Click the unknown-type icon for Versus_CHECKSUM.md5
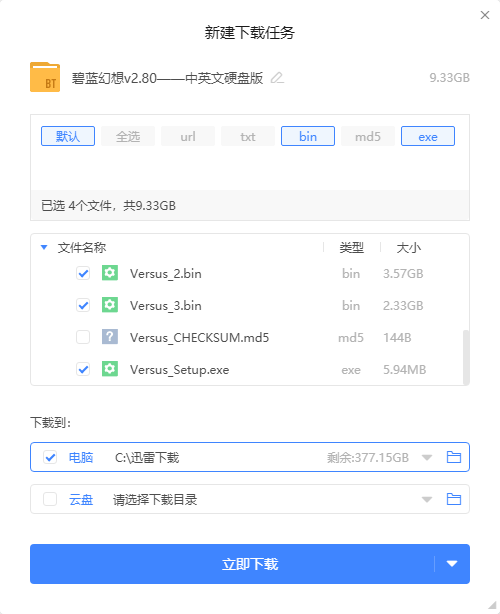500x614 pixels. [x=110, y=337]
